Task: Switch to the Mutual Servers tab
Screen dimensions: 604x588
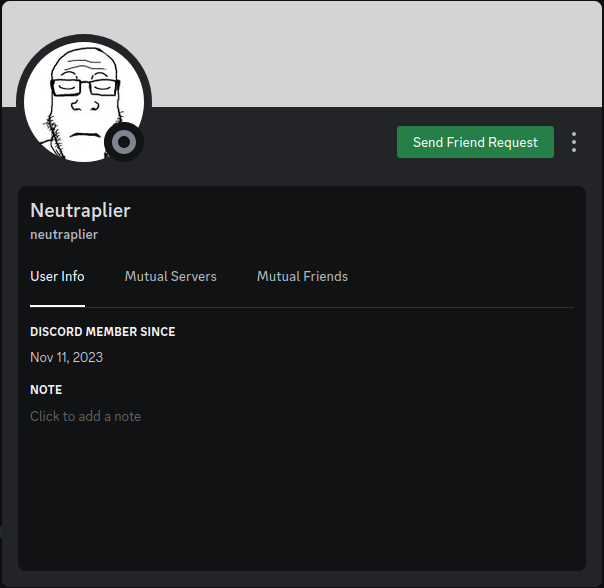Action: click(171, 276)
